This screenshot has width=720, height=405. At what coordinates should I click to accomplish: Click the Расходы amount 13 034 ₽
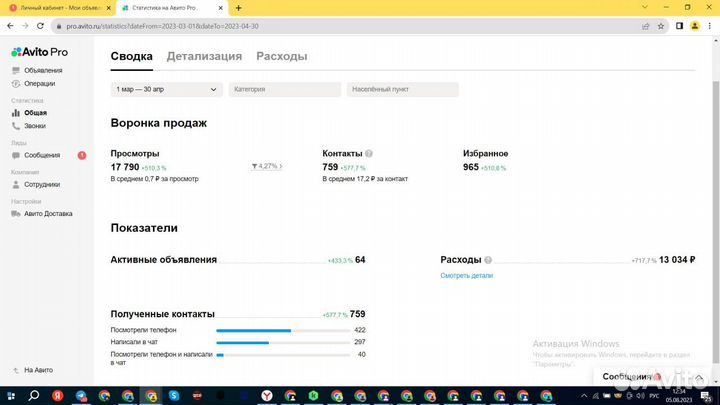point(677,260)
